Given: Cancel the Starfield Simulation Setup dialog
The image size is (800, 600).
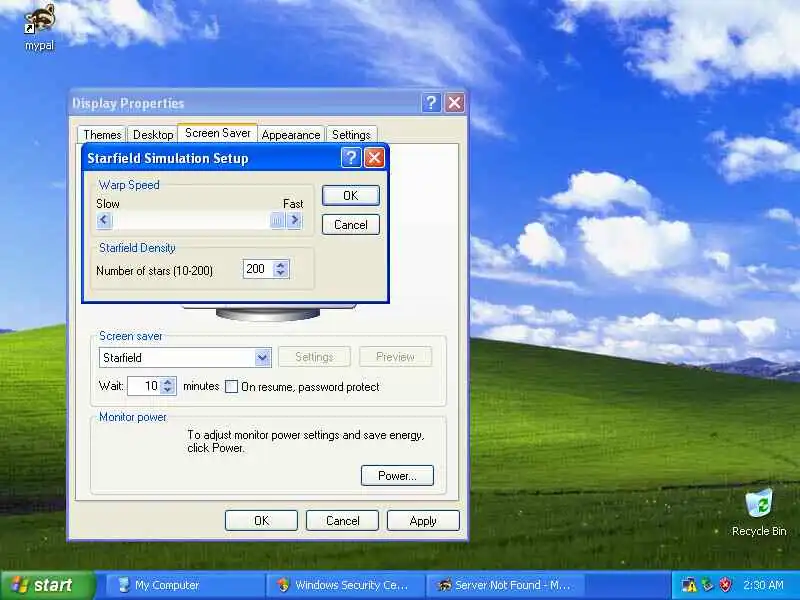Looking at the screenshot, I should (x=351, y=225).
